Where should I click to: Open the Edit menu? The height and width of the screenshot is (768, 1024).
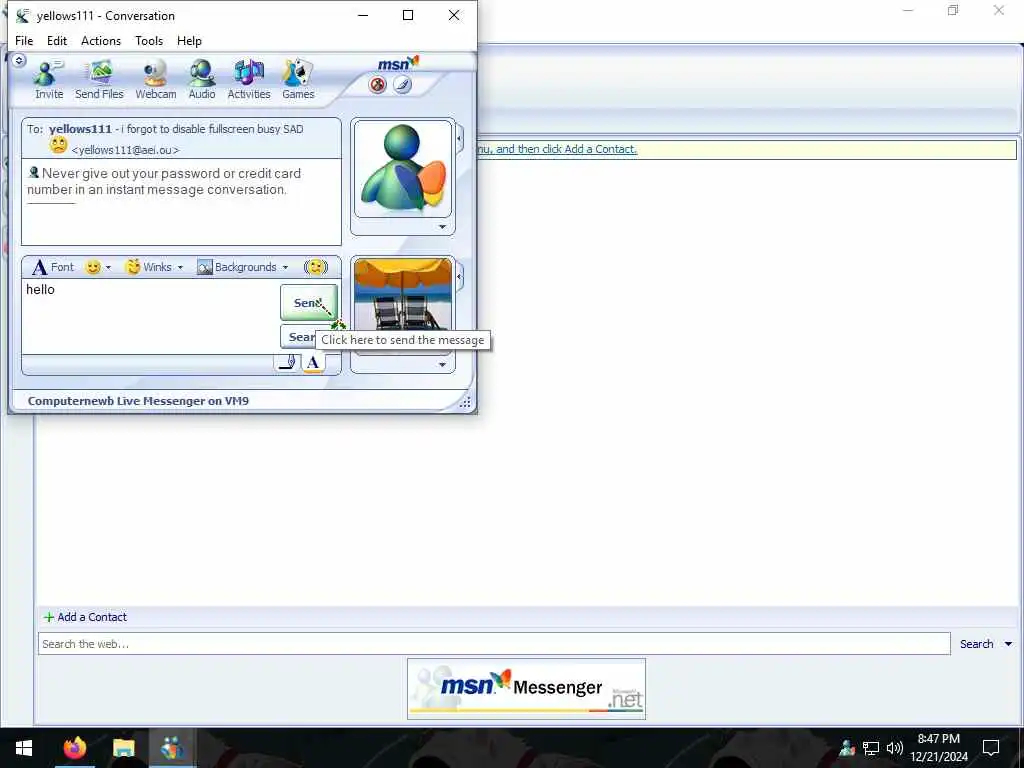tap(57, 40)
